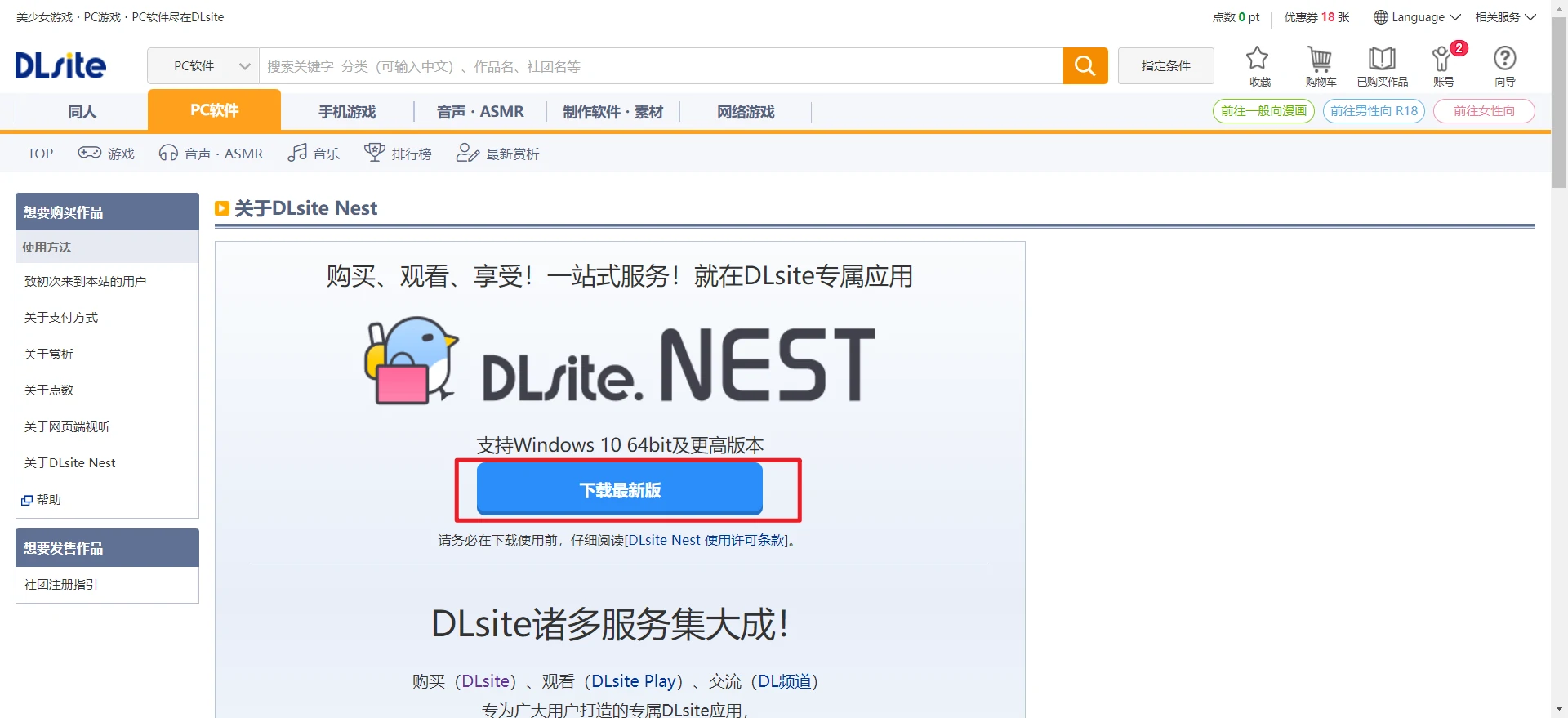Open the DLsite Nest 使用许可条款 link
Image resolution: width=1568 pixels, height=718 pixels.
(706, 541)
